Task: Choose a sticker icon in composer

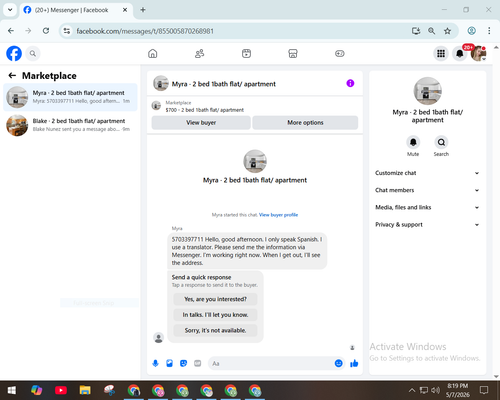Action: tap(183, 363)
